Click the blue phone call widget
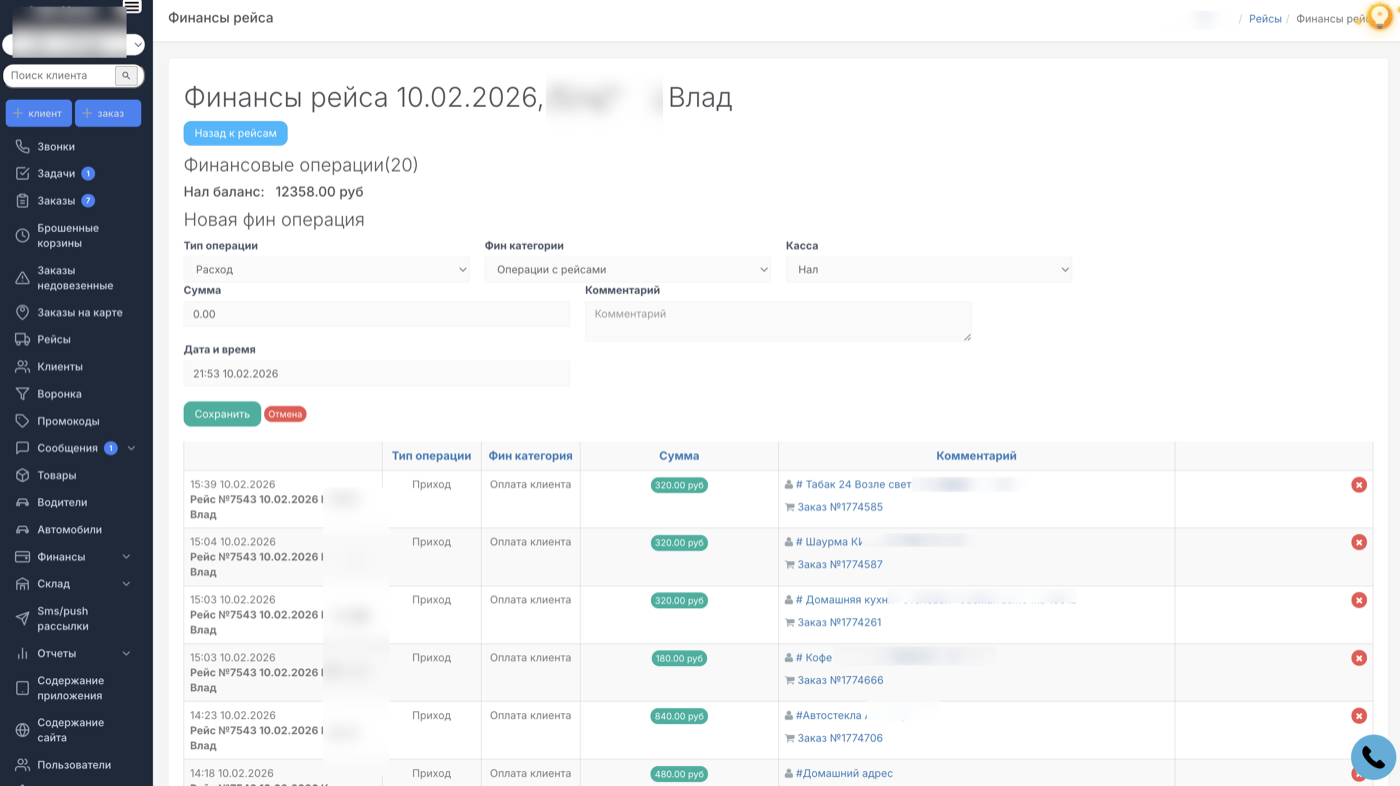Image resolution: width=1400 pixels, height=786 pixels. [1373, 758]
